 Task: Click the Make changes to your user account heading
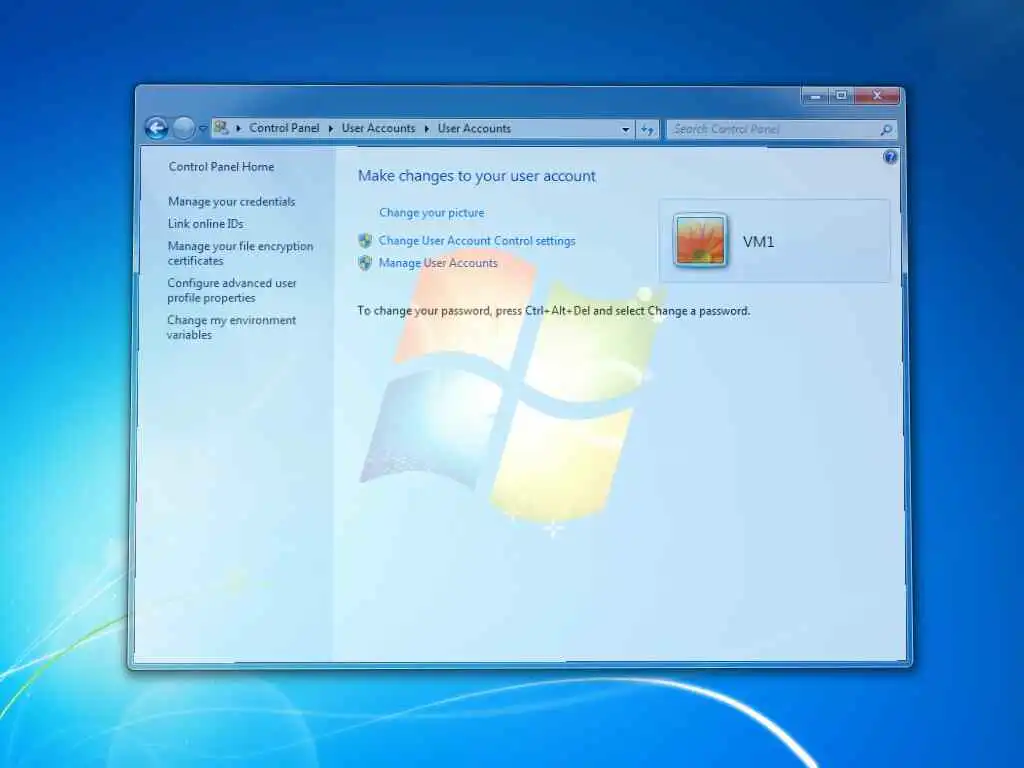477,176
